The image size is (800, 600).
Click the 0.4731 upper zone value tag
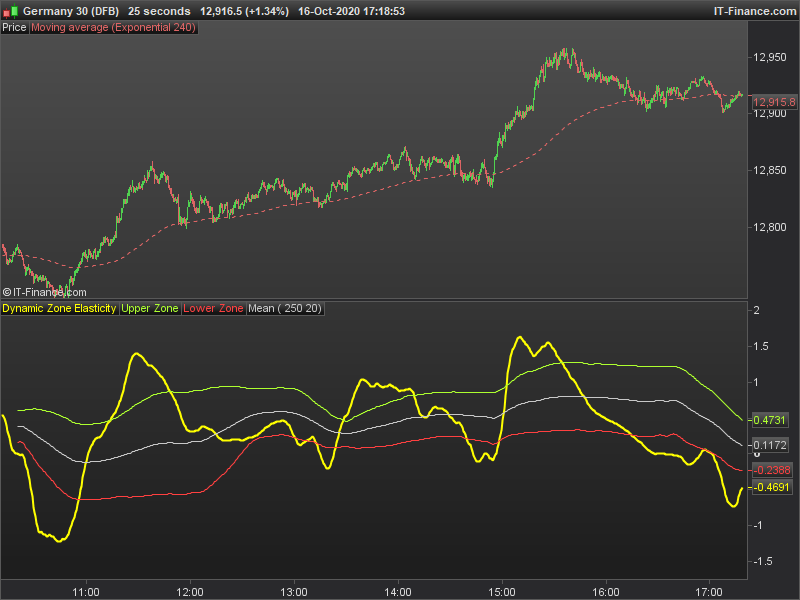click(x=770, y=420)
